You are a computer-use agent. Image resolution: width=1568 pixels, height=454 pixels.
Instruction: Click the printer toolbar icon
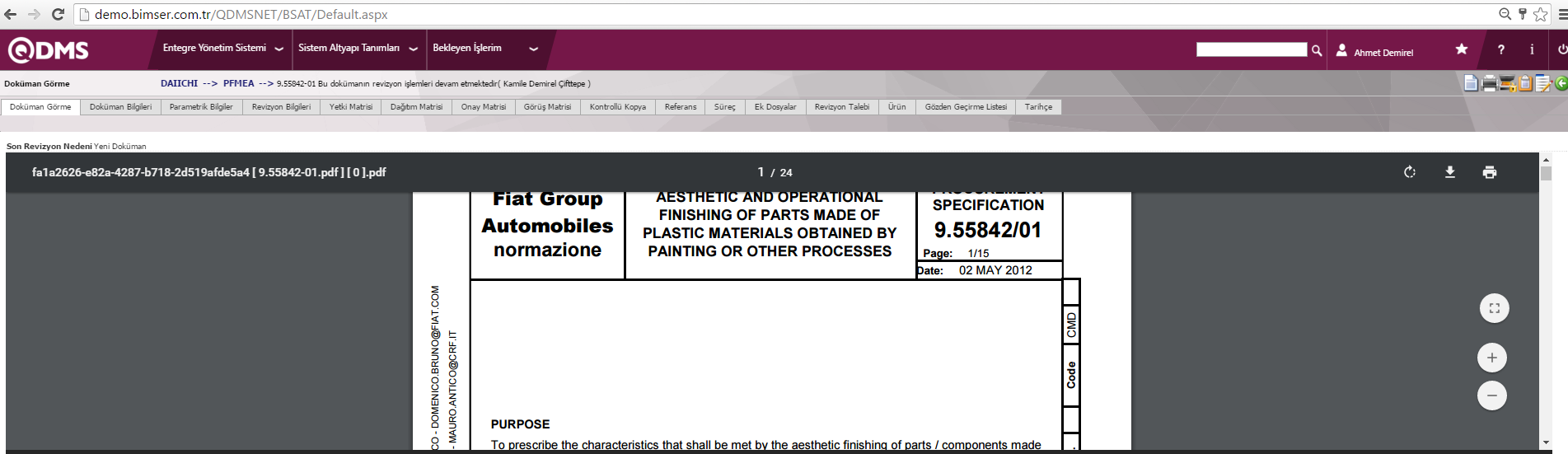1490,82
